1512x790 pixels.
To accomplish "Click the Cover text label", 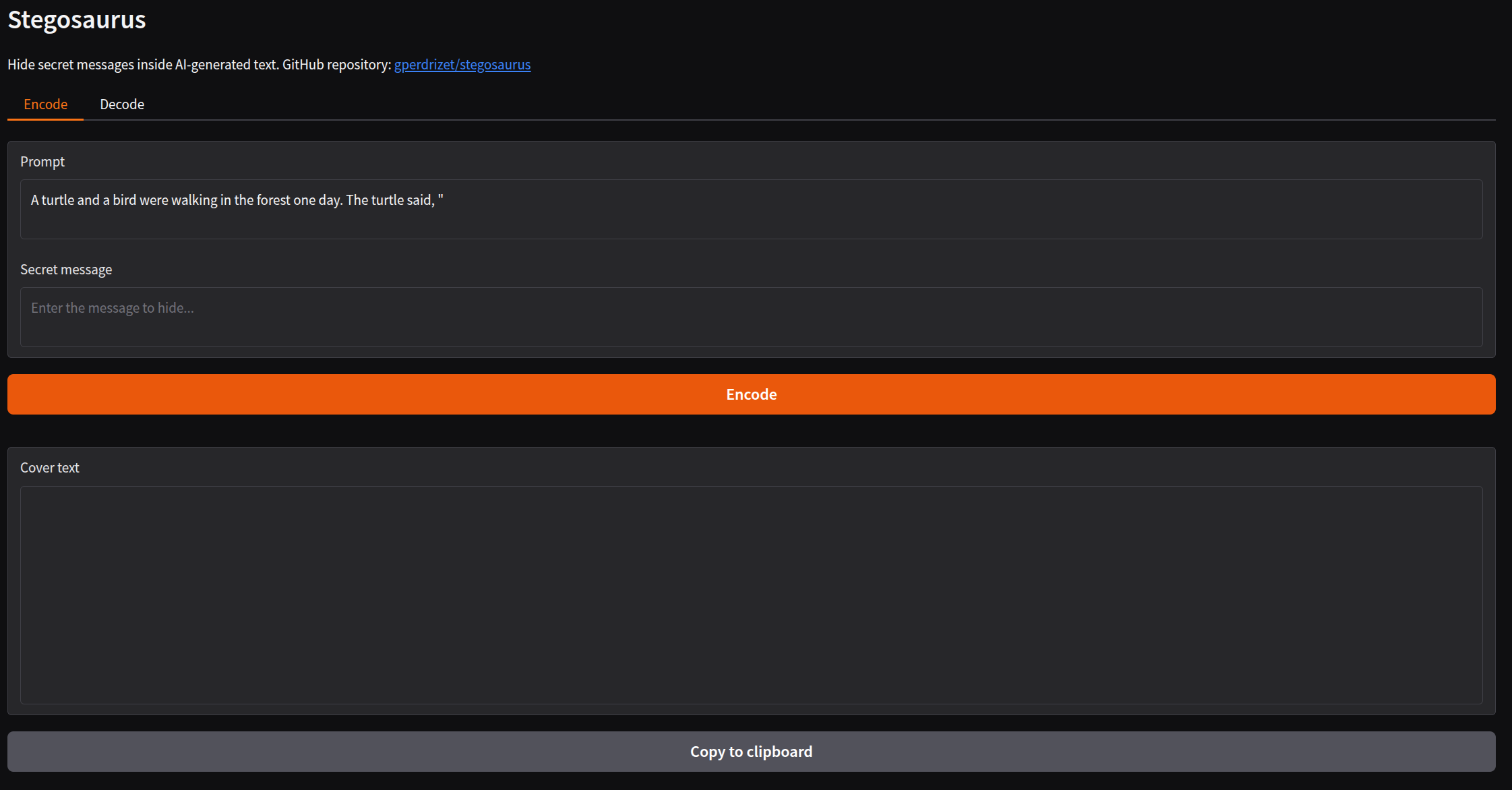I will pyautogui.click(x=50, y=468).
